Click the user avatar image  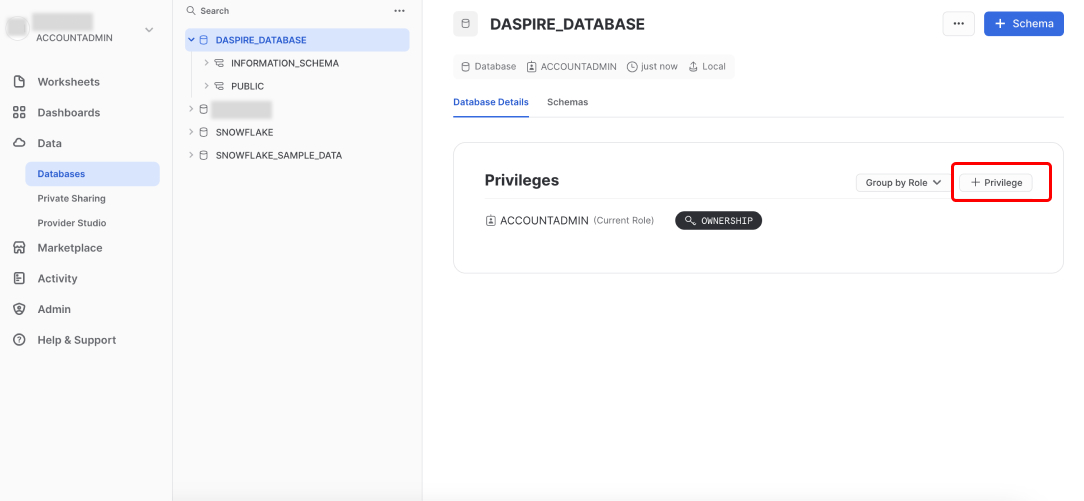19,27
